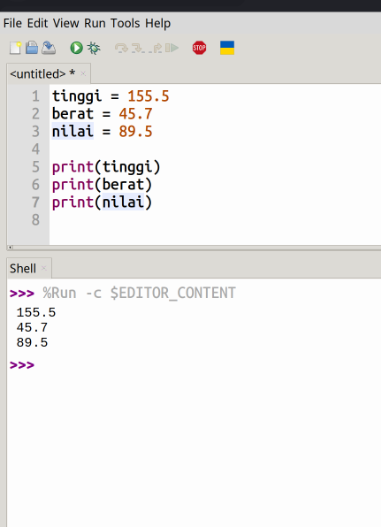Open the Edit menu
381x527 pixels.
(x=37, y=23)
